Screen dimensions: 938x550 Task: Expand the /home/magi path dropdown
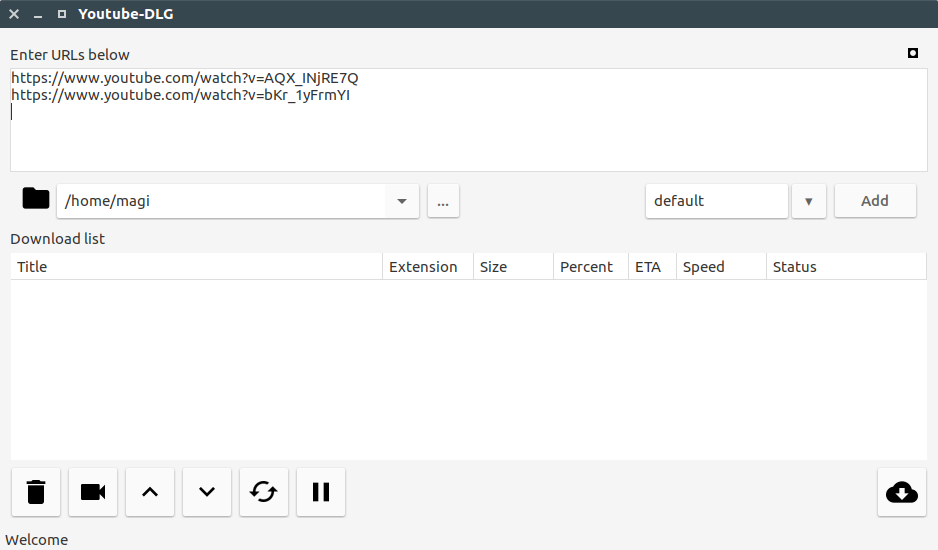[402, 201]
